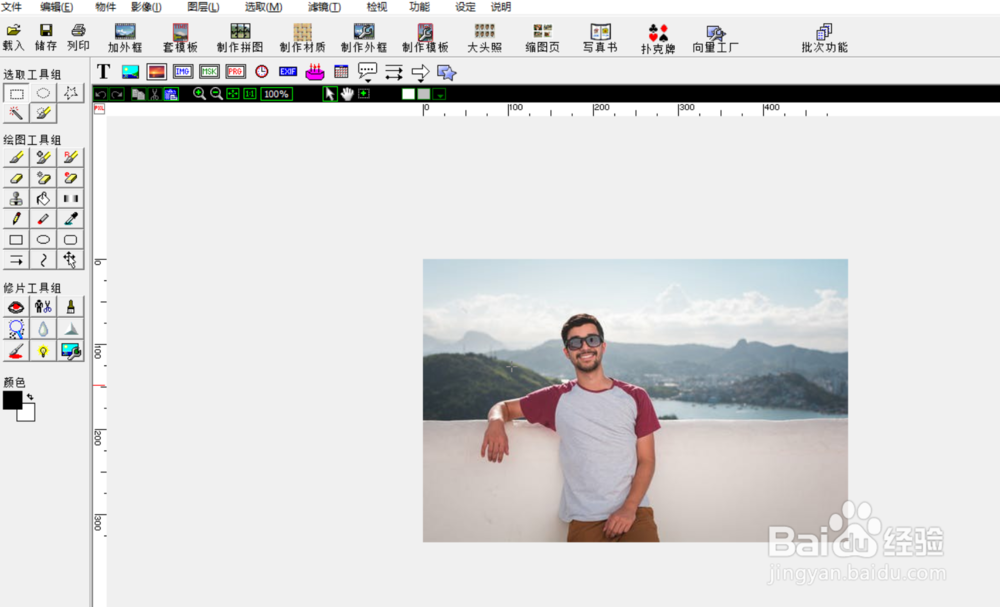The image size is (1000, 607).
Task: Click the gray canvas background swatch
Action: (424, 94)
